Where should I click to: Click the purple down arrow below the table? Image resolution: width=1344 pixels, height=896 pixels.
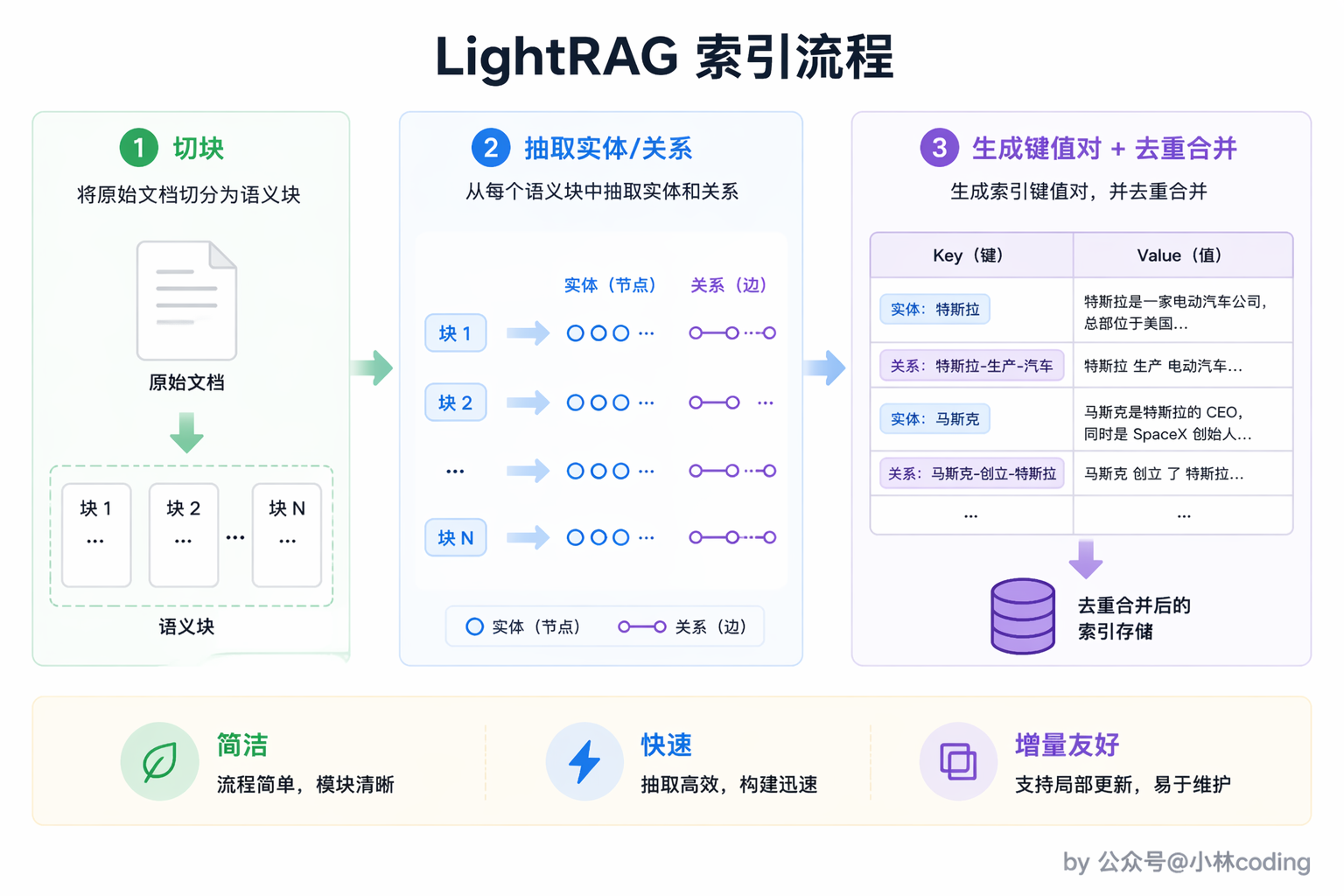[x=1086, y=559]
